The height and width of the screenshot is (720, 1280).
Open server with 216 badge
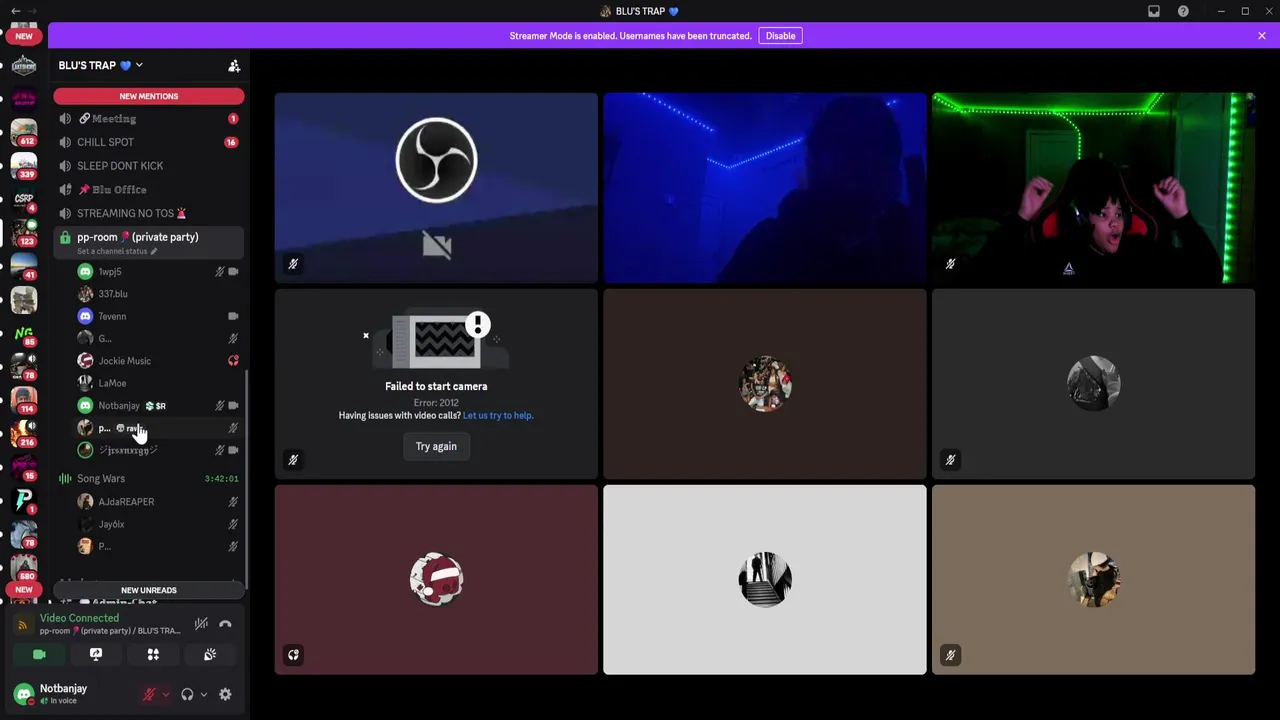pos(24,434)
